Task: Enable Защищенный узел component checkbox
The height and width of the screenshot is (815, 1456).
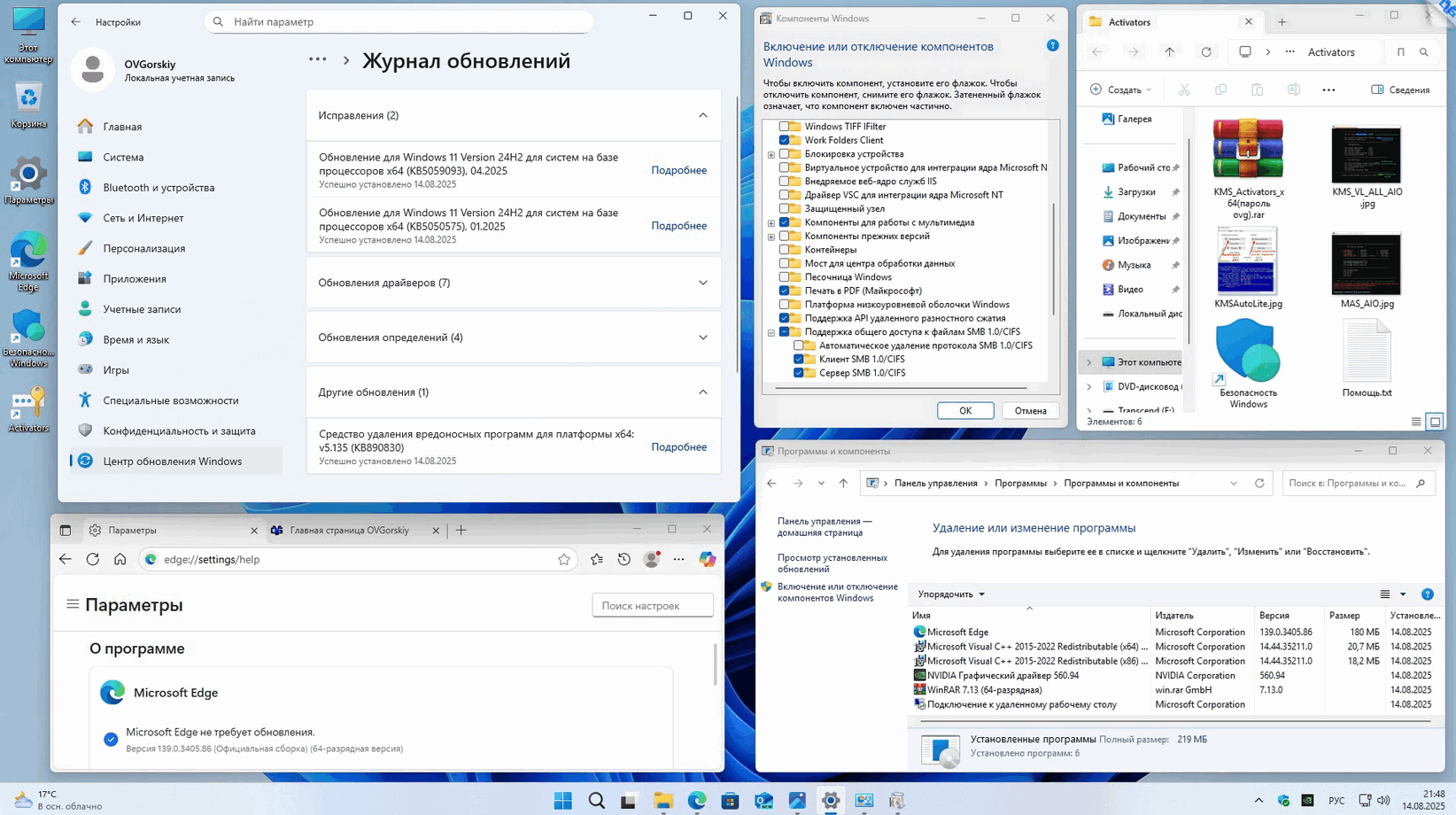Action: point(784,209)
